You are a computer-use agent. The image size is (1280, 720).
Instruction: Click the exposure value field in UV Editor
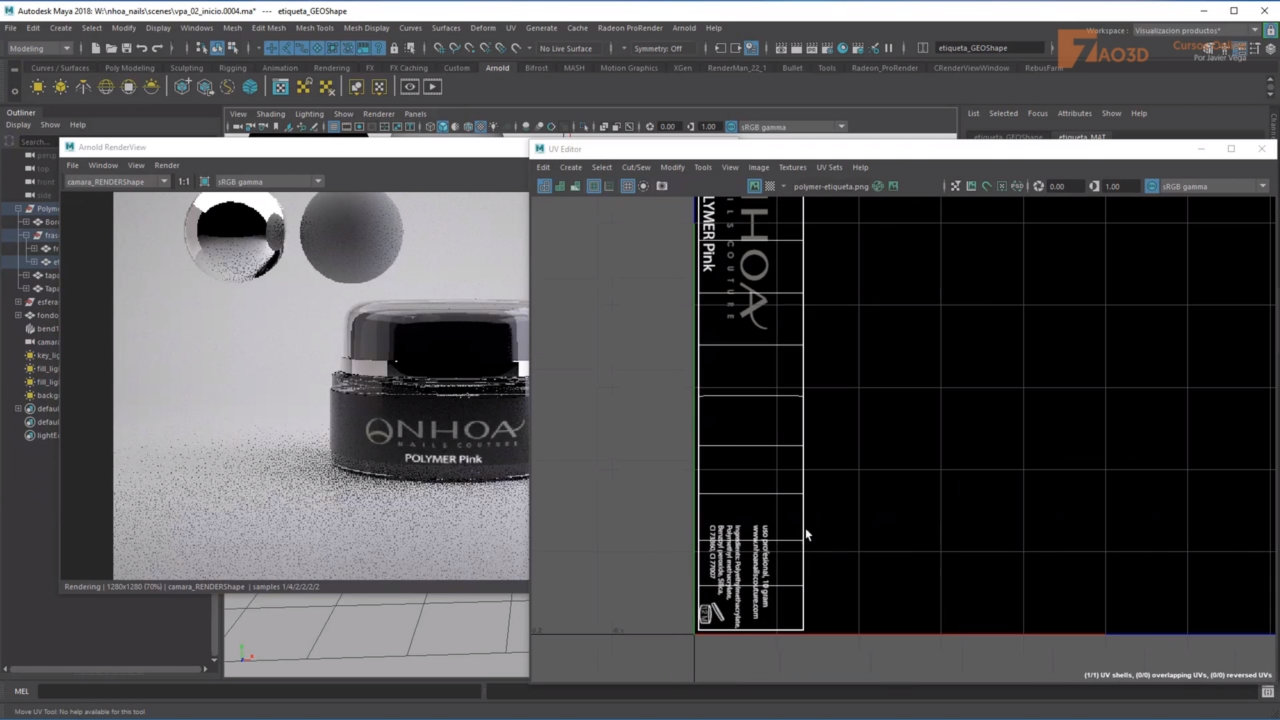coord(1064,186)
